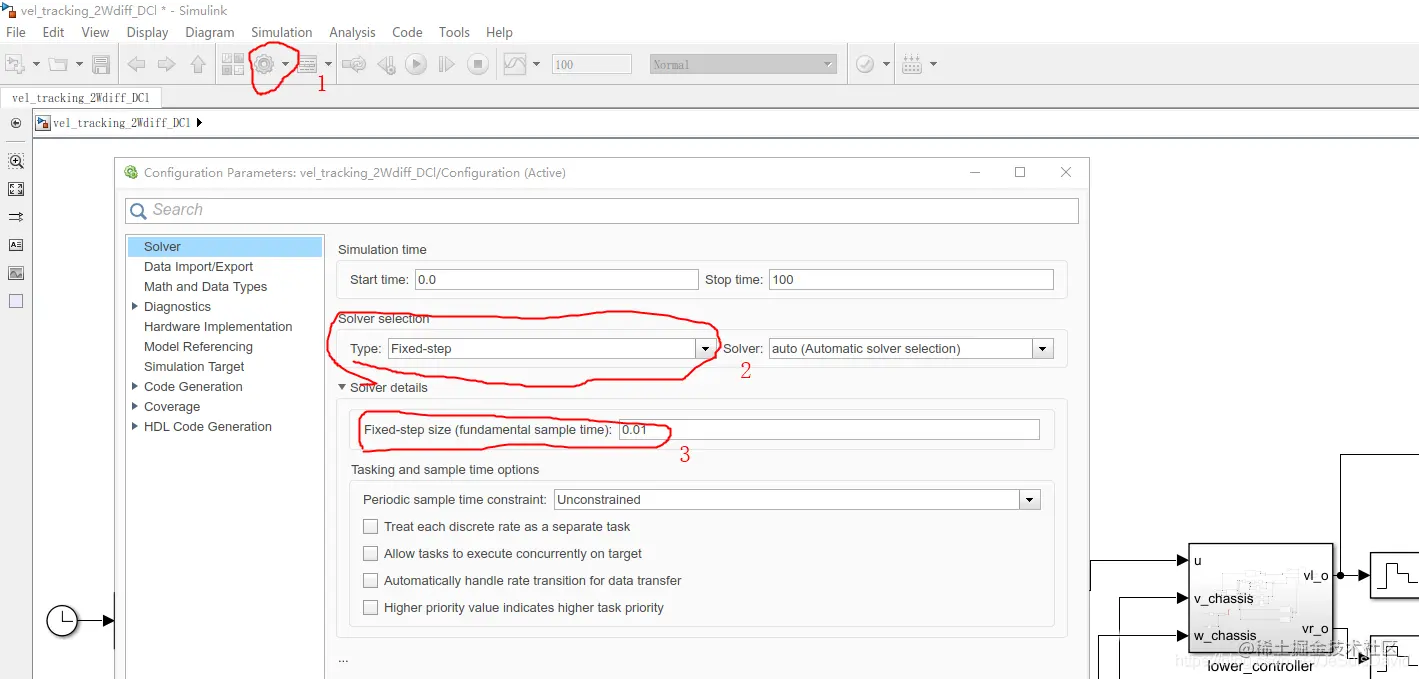The image size is (1419, 679).
Task: Click the Run simulation play button
Action: tap(416, 65)
